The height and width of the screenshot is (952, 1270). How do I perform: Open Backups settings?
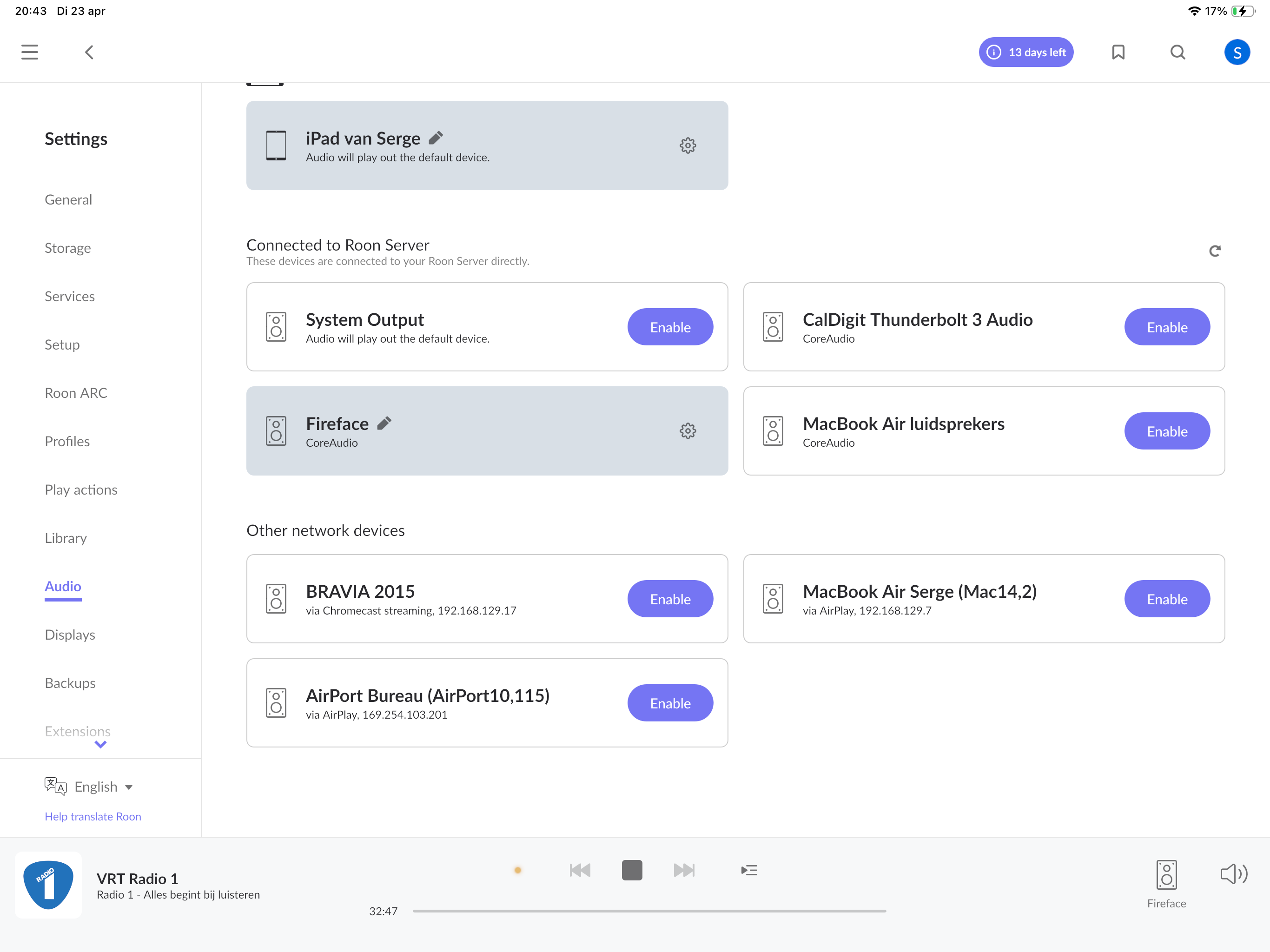[x=70, y=683]
